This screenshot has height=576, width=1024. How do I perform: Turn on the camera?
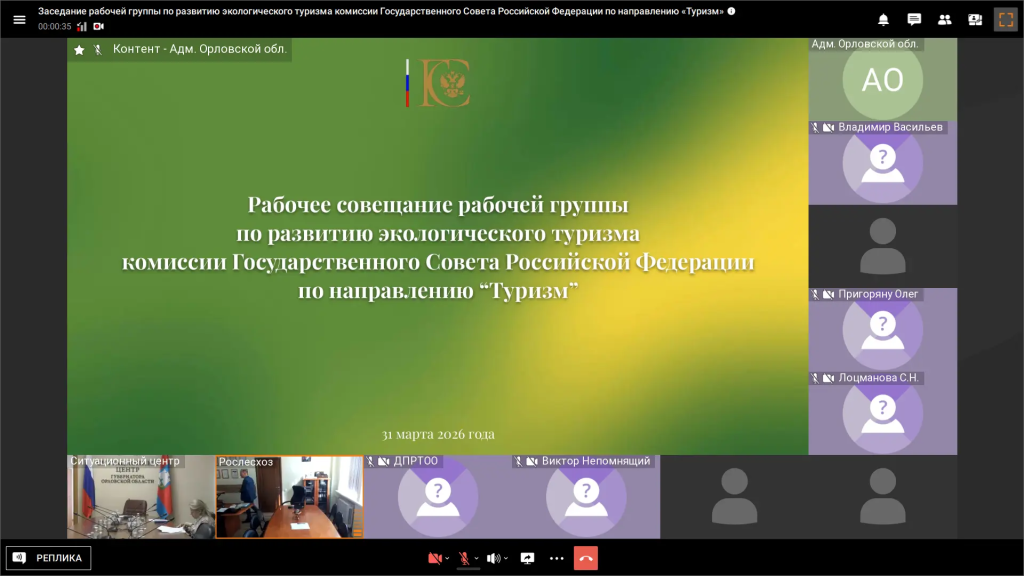click(x=434, y=558)
